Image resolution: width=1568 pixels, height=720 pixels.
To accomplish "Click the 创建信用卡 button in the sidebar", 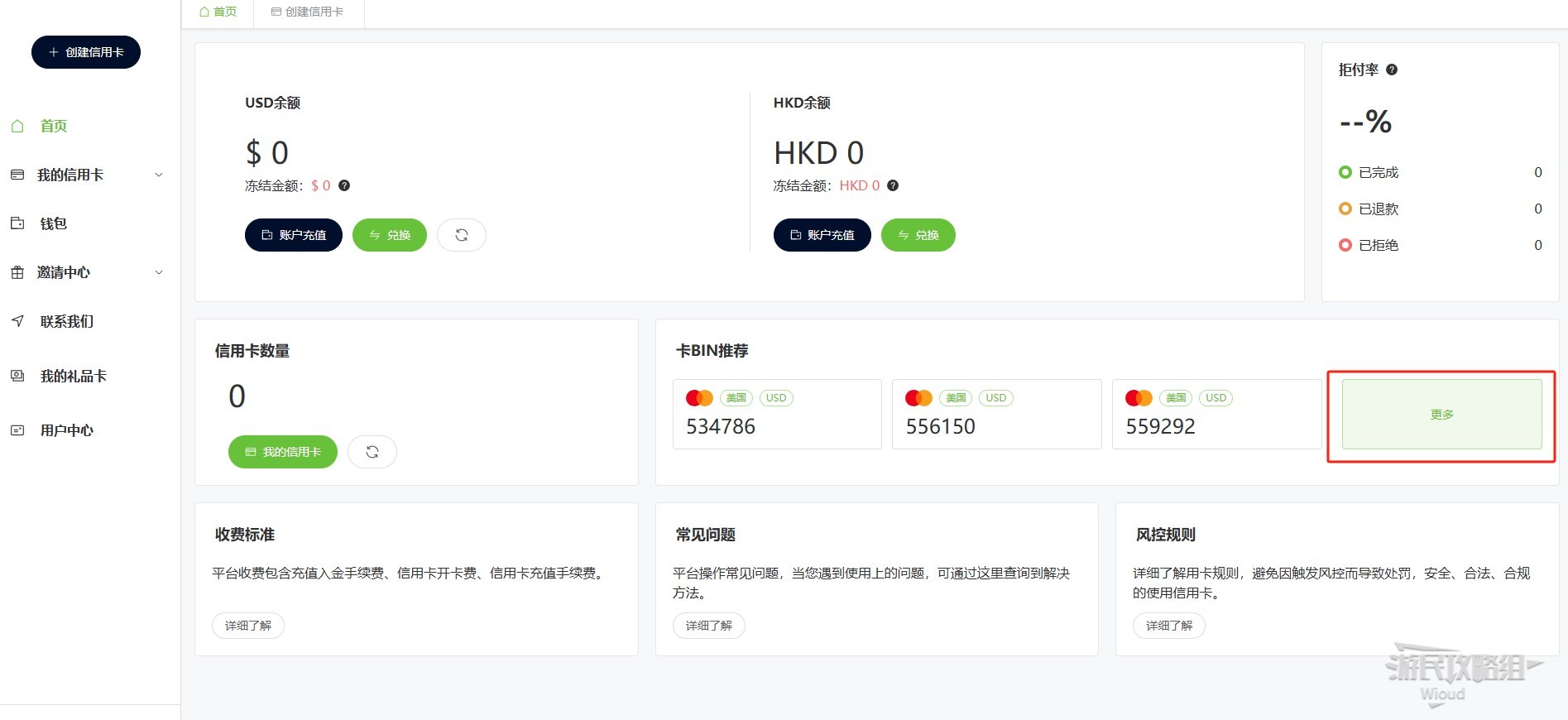I will click(x=86, y=52).
